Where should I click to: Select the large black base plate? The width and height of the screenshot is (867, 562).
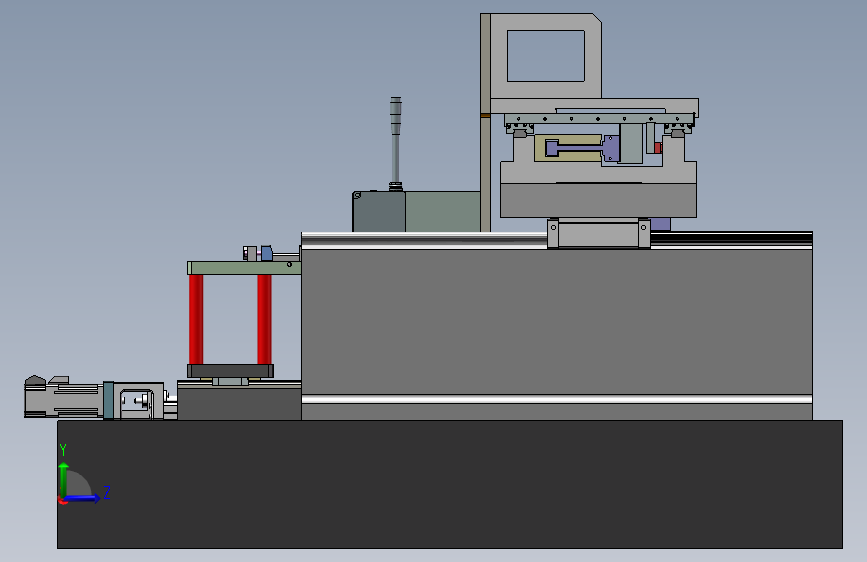pyautogui.click(x=450, y=485)
